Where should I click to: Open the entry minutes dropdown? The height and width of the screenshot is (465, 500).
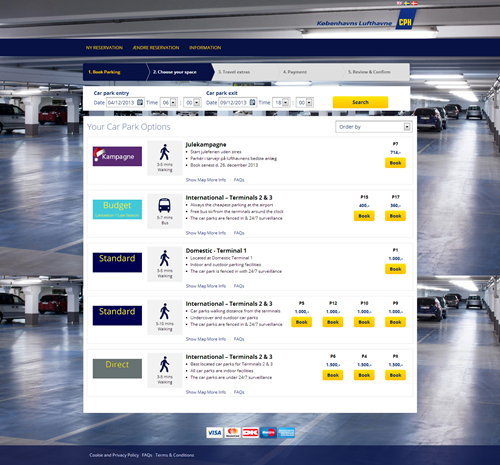click(x=192, y=102)
